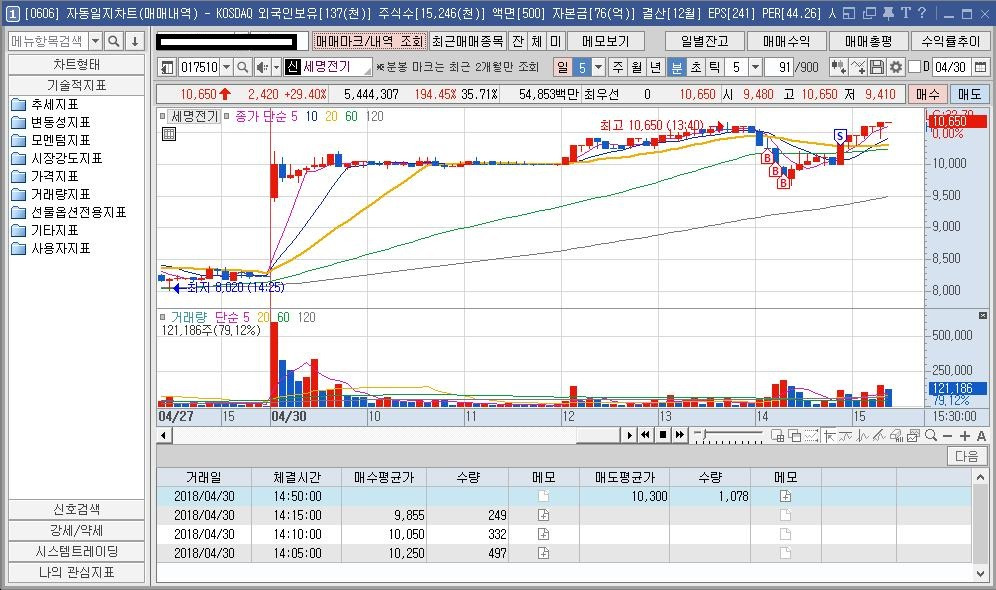
Task: Click the 메모보기 button
Action: [x=605, y=41]
